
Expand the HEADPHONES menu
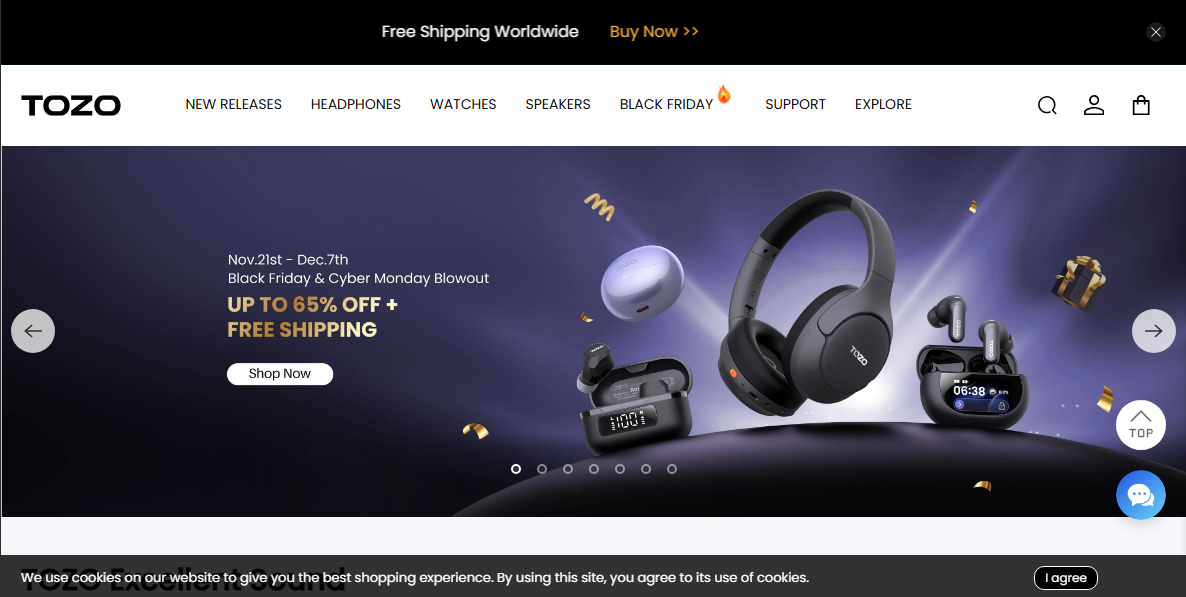click(x=355, y=104)
